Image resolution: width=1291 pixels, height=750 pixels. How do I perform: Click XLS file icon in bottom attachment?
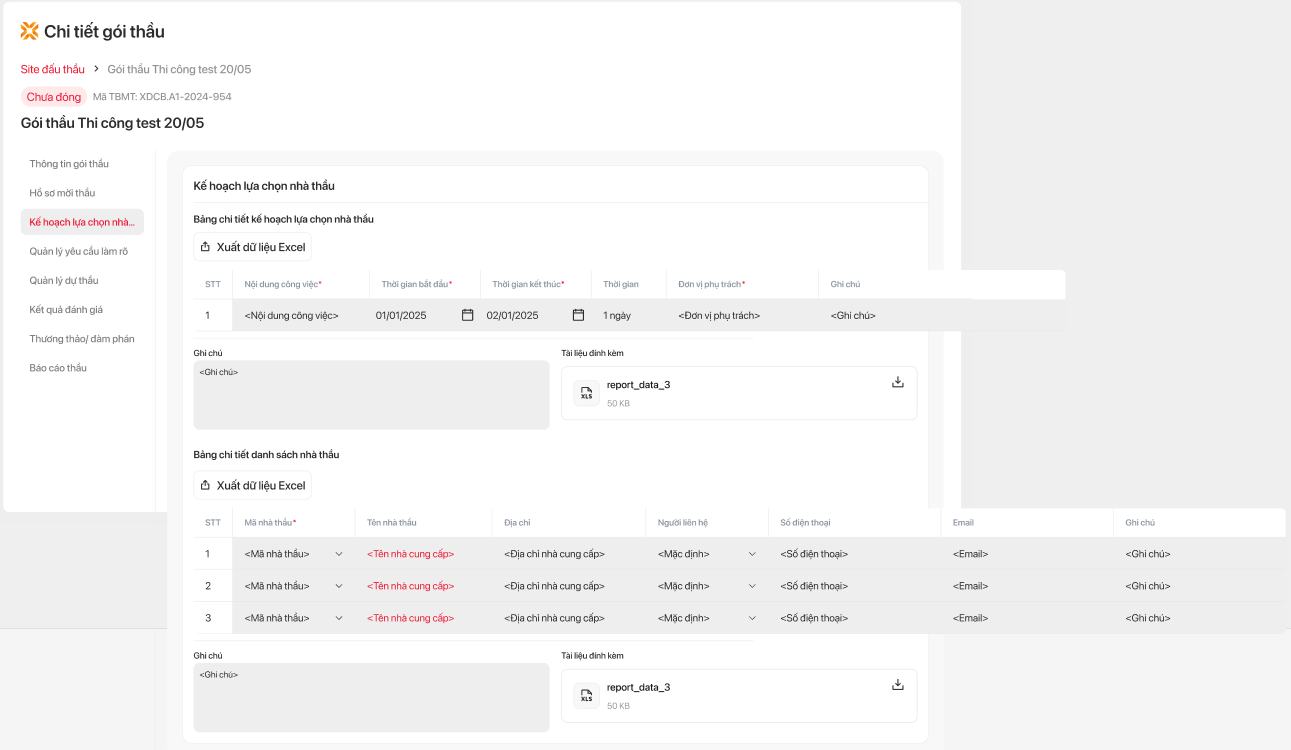click(587, 696)
